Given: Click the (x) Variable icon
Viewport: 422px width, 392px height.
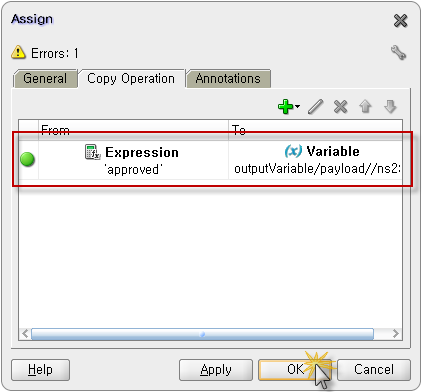Looking at the screenshot, I should [293, 151].
